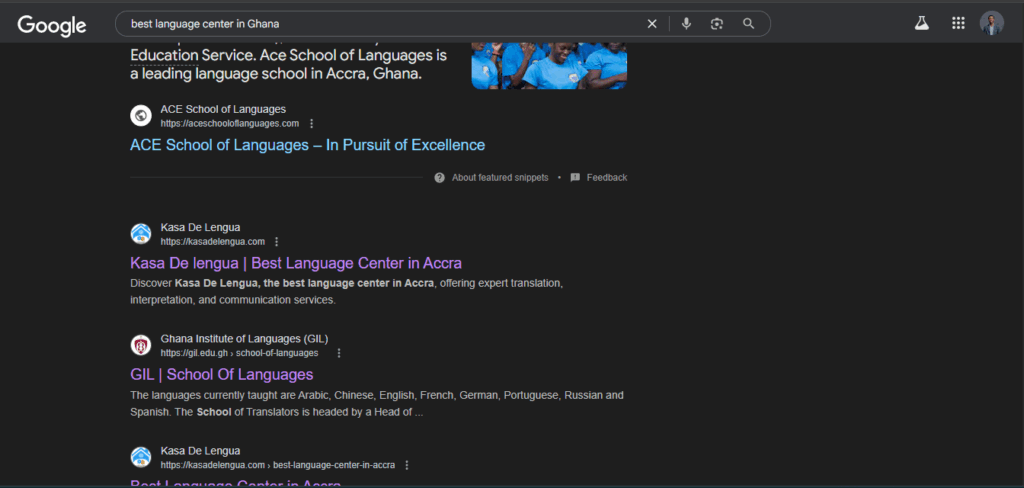Viewport: 1024px width, 488px height.
Task: Start voice search with microphone icon
Action: click(686, 24)
